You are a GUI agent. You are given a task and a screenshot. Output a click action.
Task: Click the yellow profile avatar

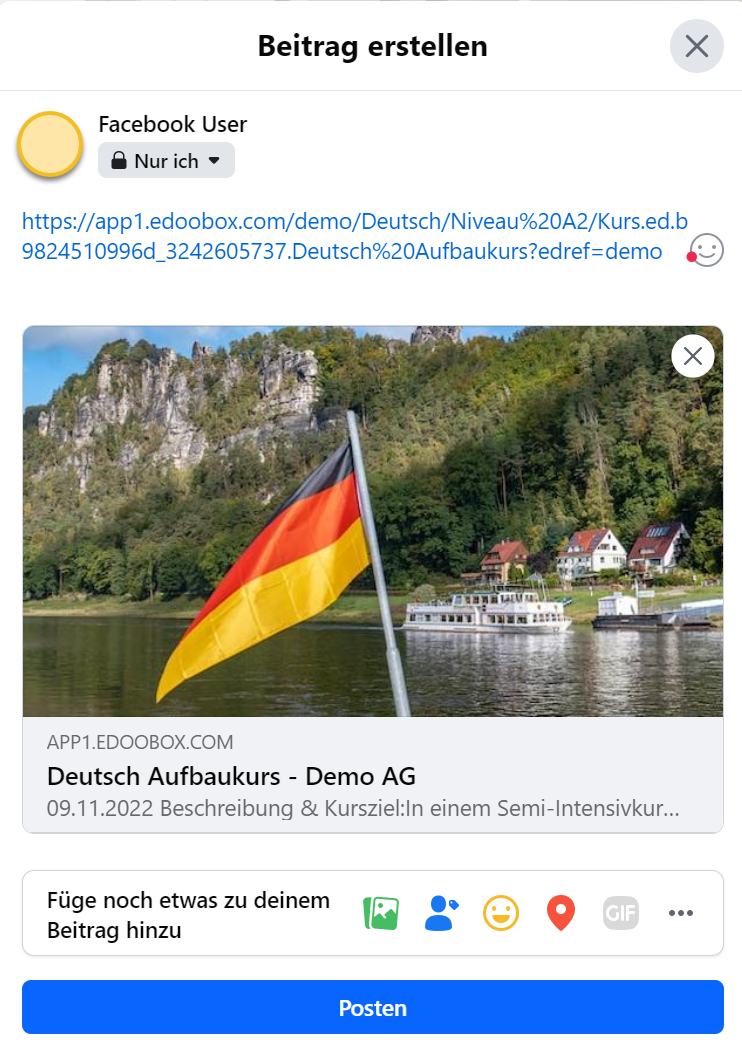pyautogui.click(x=50, y=145)
